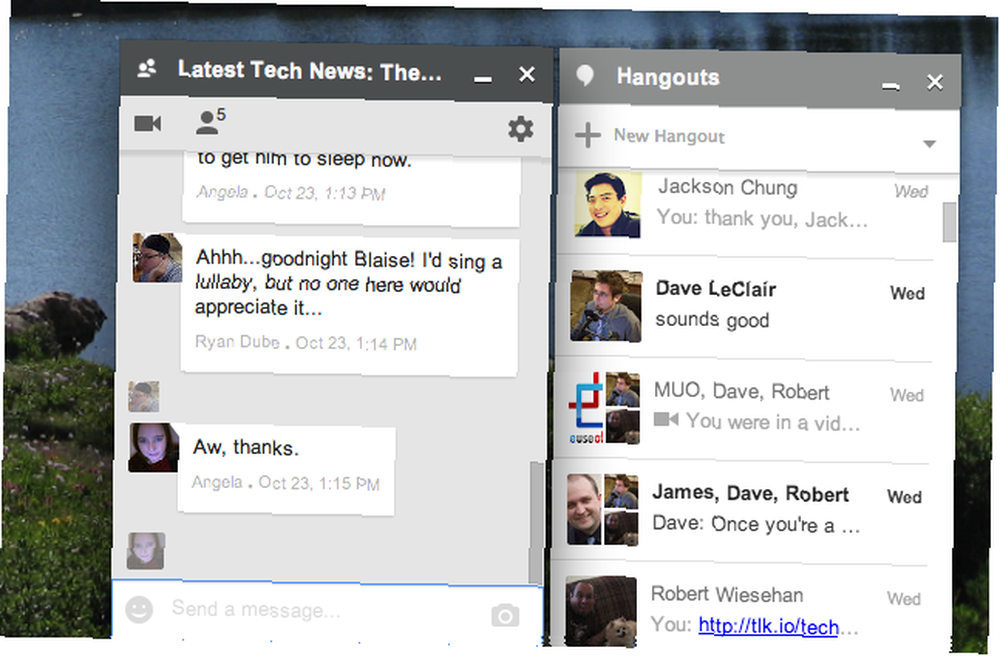Click Dave LeClair's profile photo

[x=606, y=306]
